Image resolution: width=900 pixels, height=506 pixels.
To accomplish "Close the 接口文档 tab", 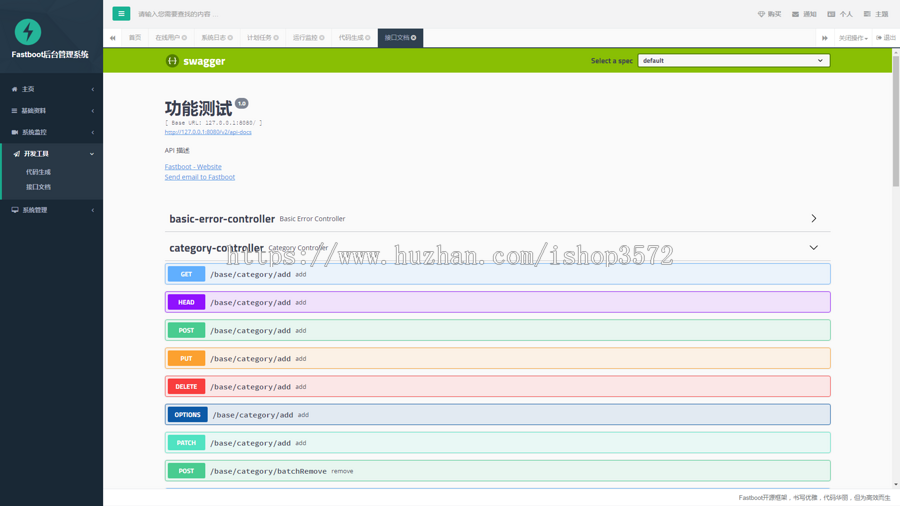I will click(413, 38).
